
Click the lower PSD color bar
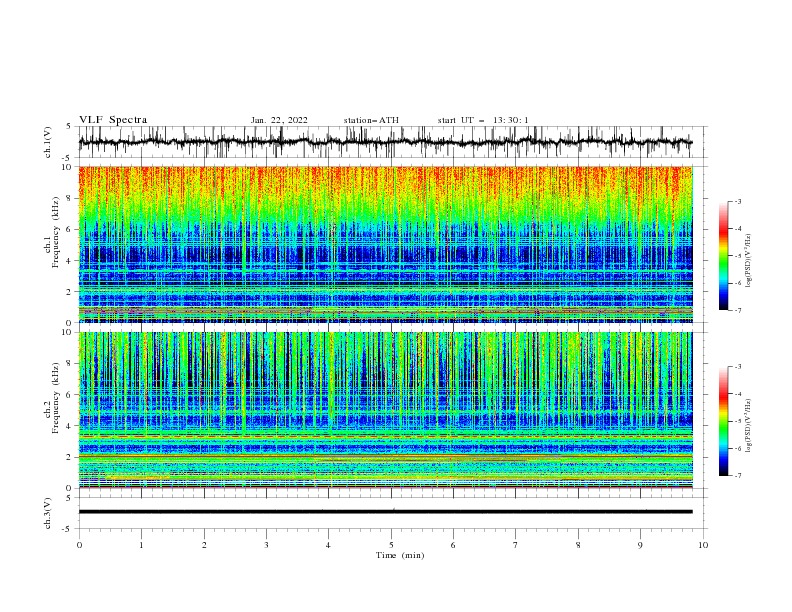[724, 421]
